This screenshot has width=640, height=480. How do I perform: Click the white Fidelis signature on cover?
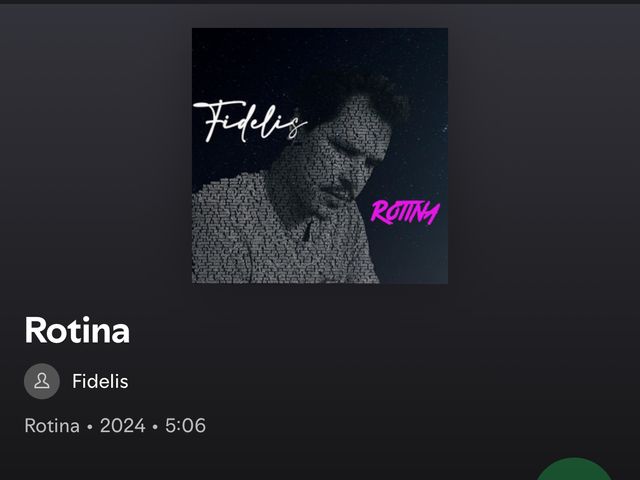coord(250,121)
